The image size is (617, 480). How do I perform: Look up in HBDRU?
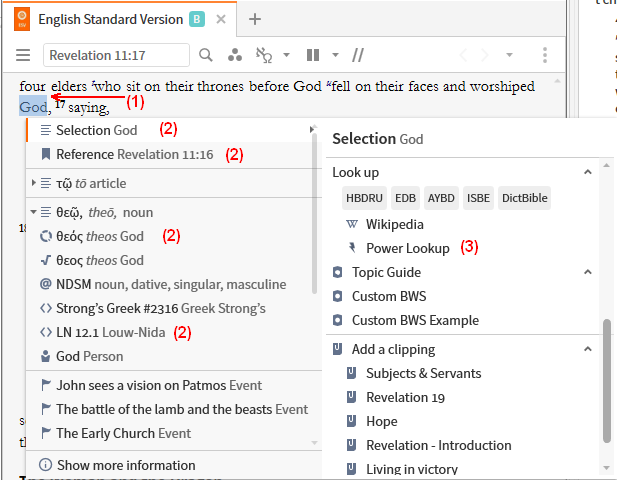click(x=364, y=198)
